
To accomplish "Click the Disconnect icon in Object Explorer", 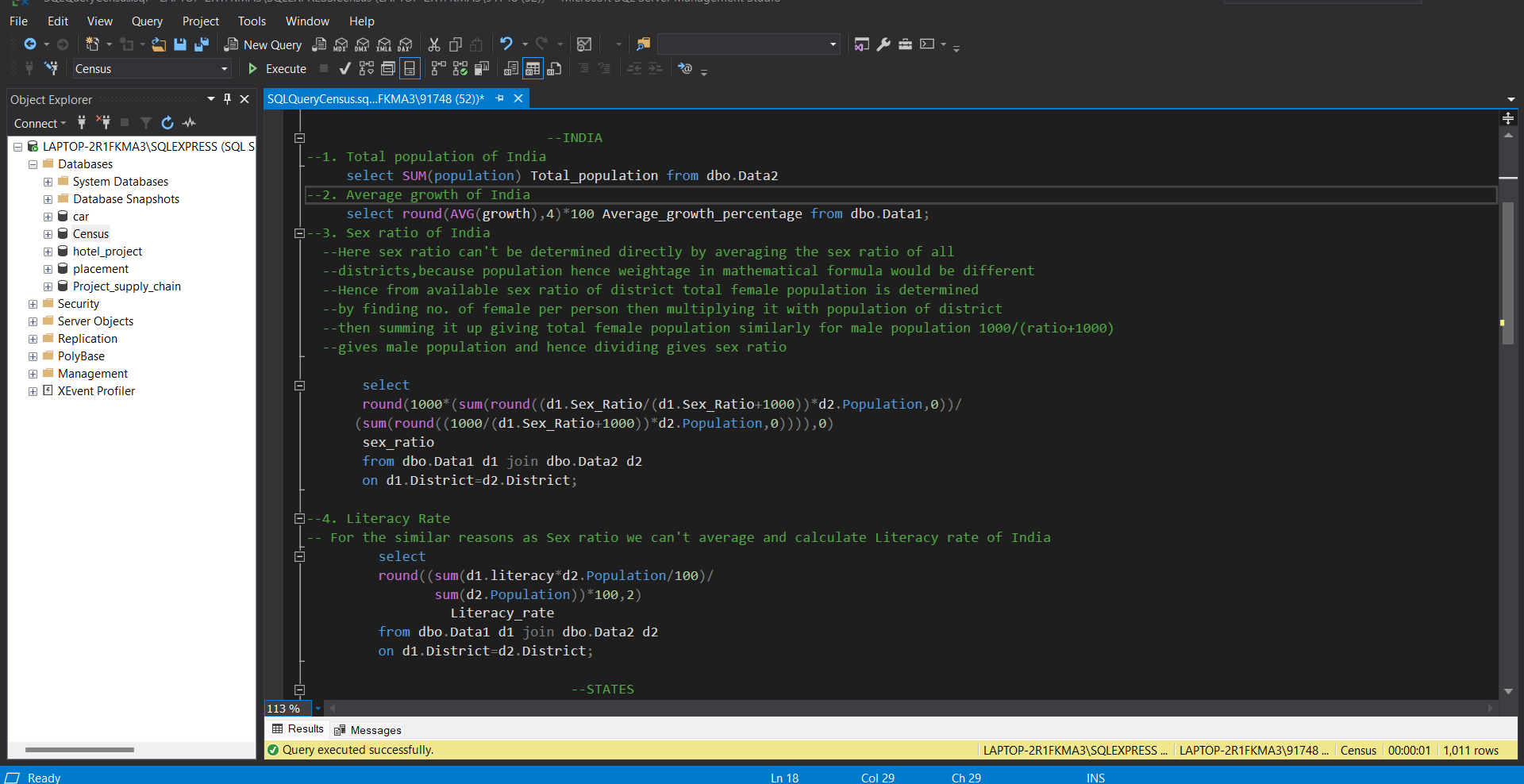I will point(103,123).
